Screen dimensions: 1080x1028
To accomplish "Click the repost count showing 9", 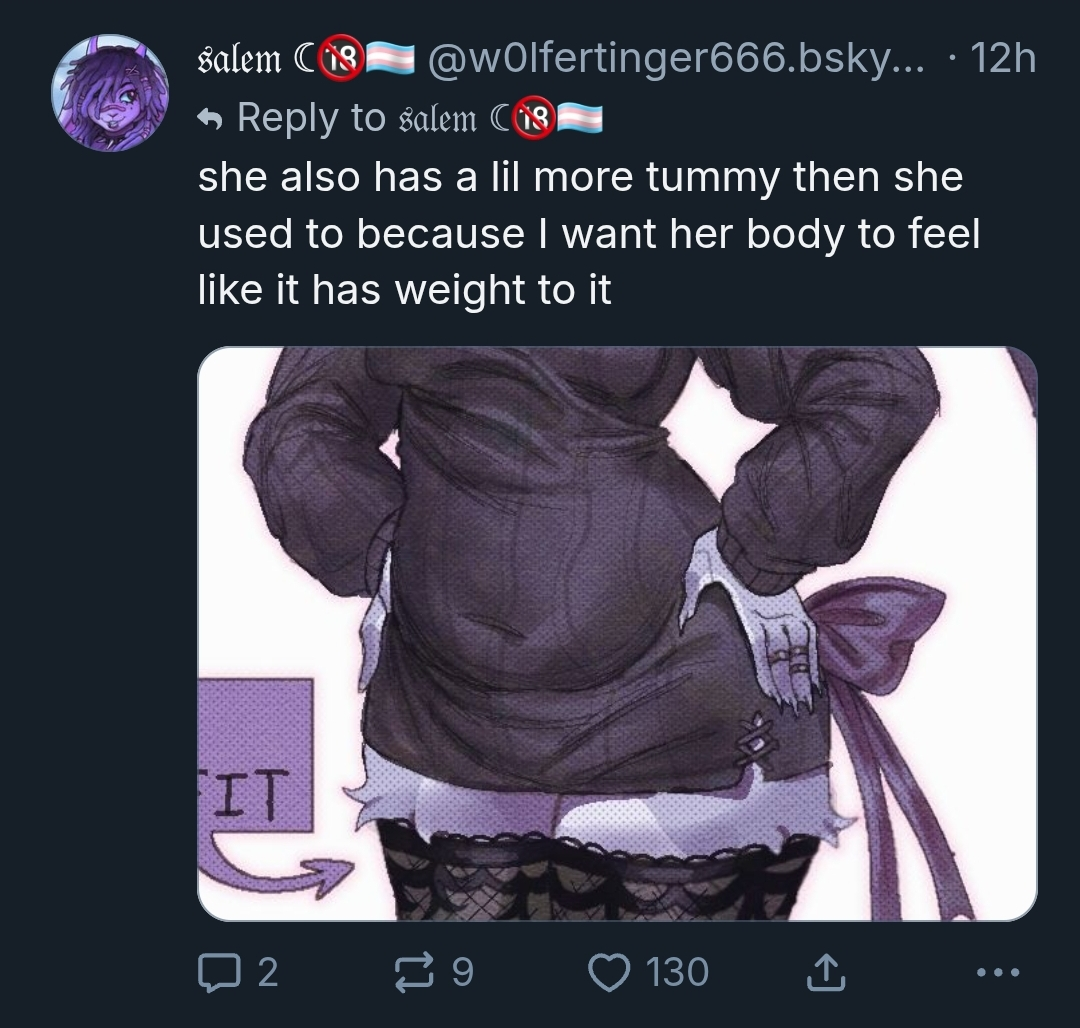I will (463, 972).
